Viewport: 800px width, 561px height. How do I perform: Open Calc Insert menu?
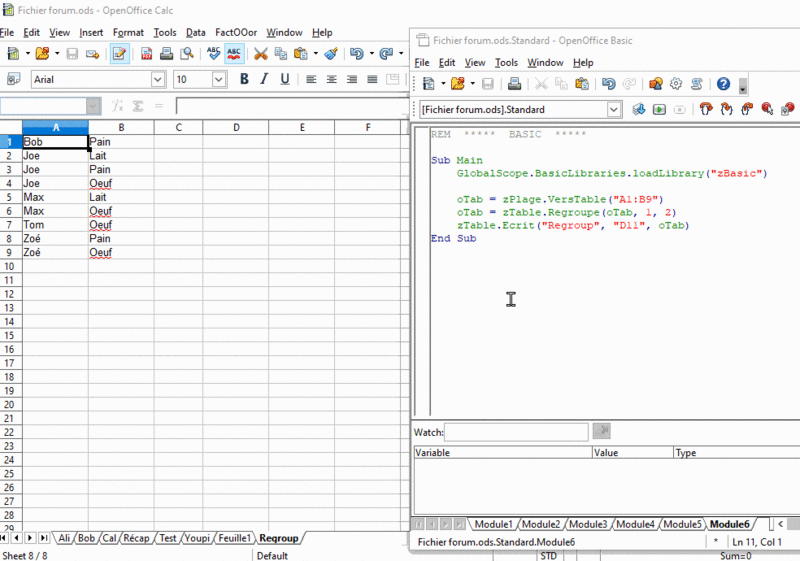pyautogui.click(x=91, y=33)
